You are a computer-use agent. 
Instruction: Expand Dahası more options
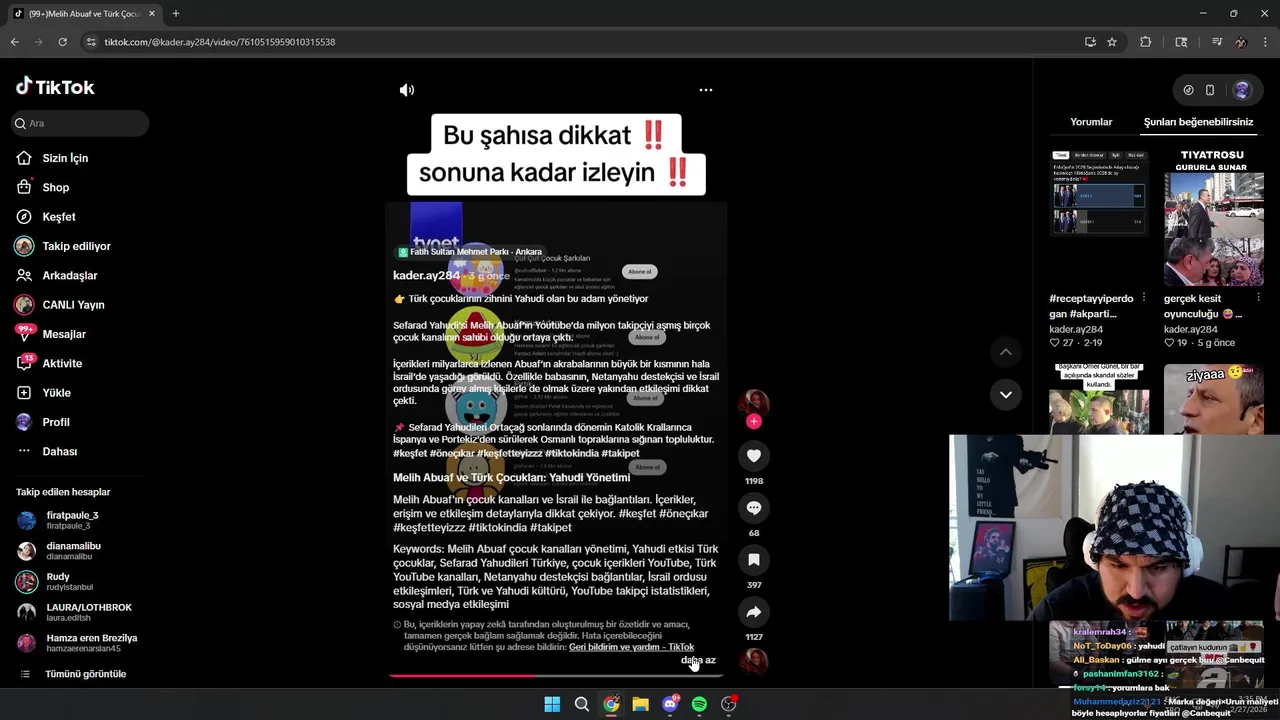59,451
